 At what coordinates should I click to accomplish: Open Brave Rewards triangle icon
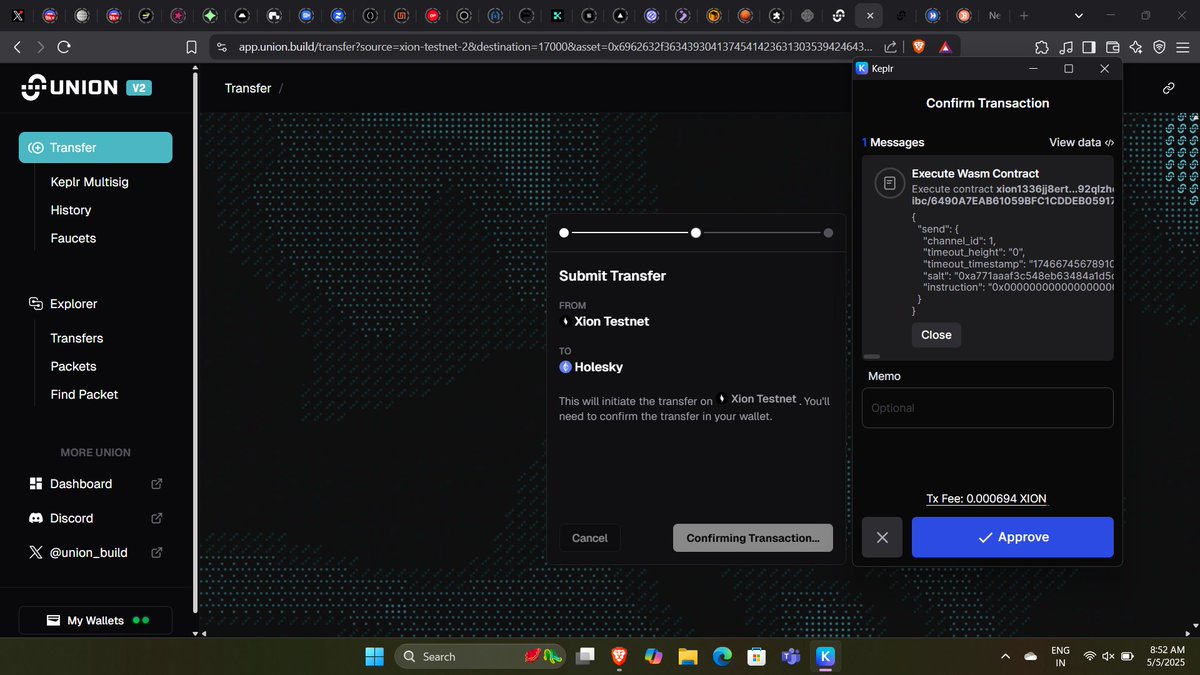[x=946, y=47]
